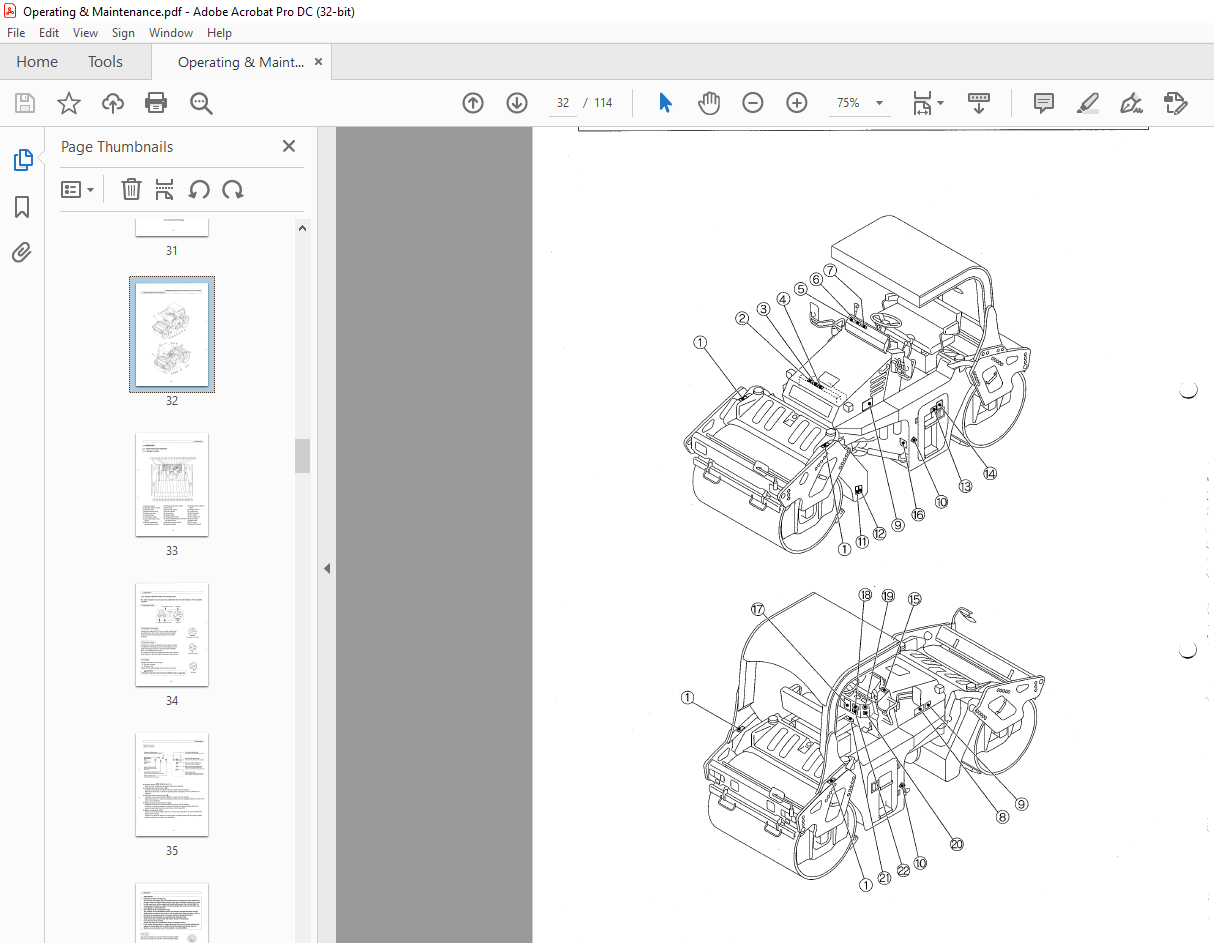Print the document

pos(156,103)
